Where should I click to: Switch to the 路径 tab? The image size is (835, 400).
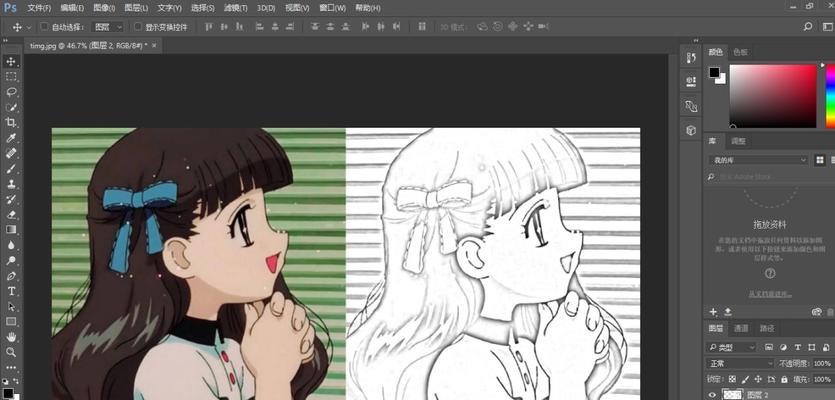click(x=767, y=329)
